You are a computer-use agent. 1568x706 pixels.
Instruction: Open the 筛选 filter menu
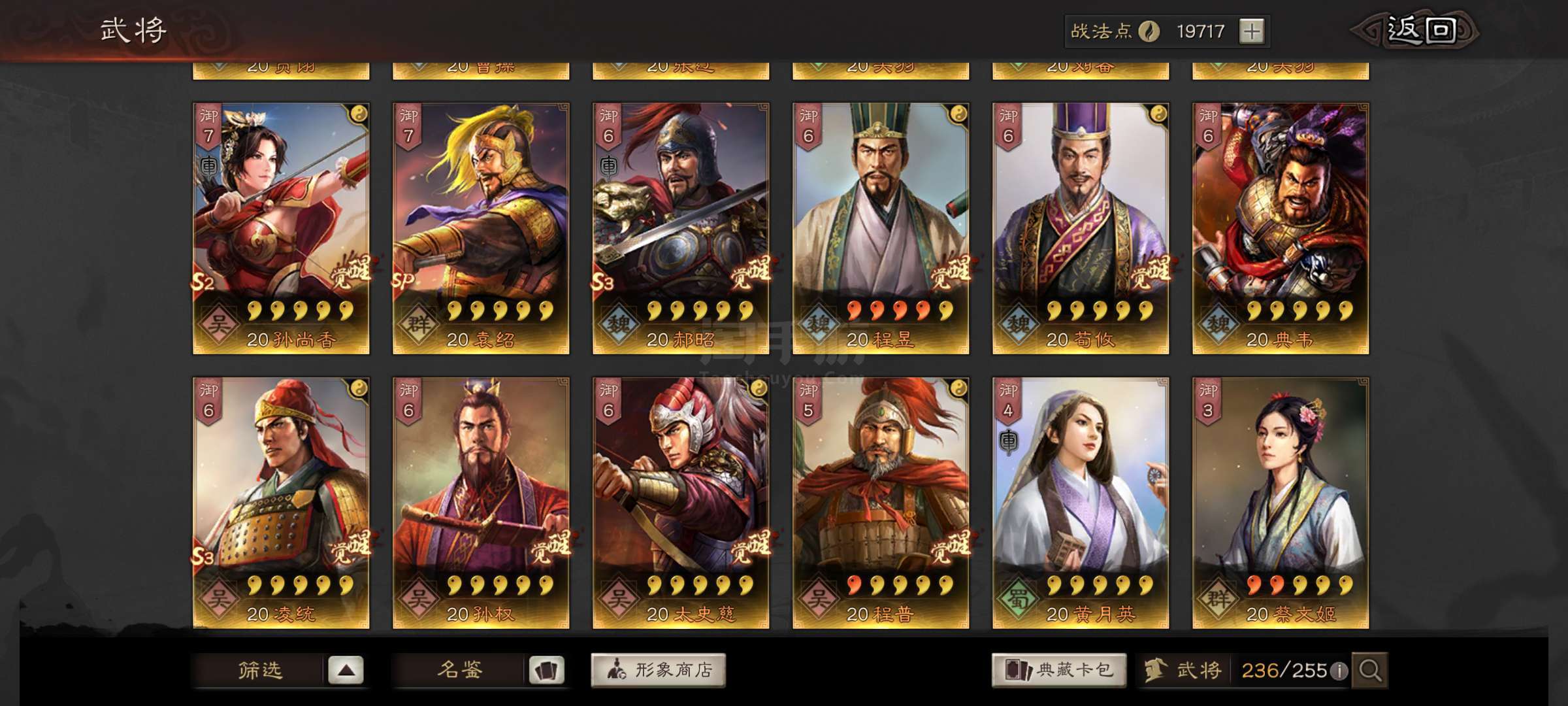[260, 670]
